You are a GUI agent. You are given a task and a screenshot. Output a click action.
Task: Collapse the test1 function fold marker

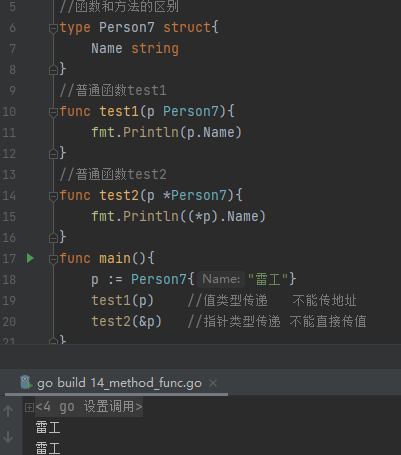coord(53,112)
